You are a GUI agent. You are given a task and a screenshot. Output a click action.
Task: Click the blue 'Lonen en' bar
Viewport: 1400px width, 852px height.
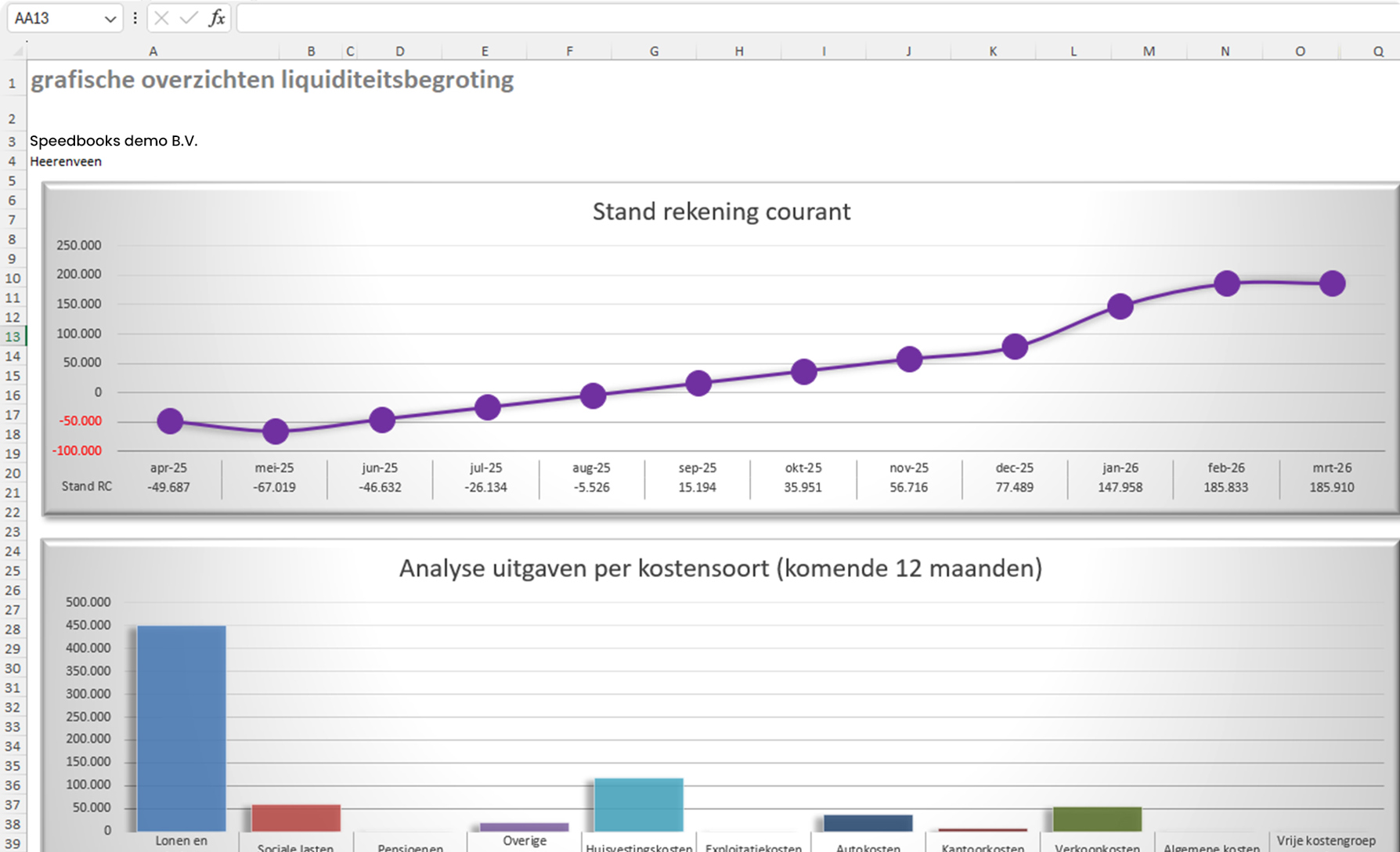182,728
